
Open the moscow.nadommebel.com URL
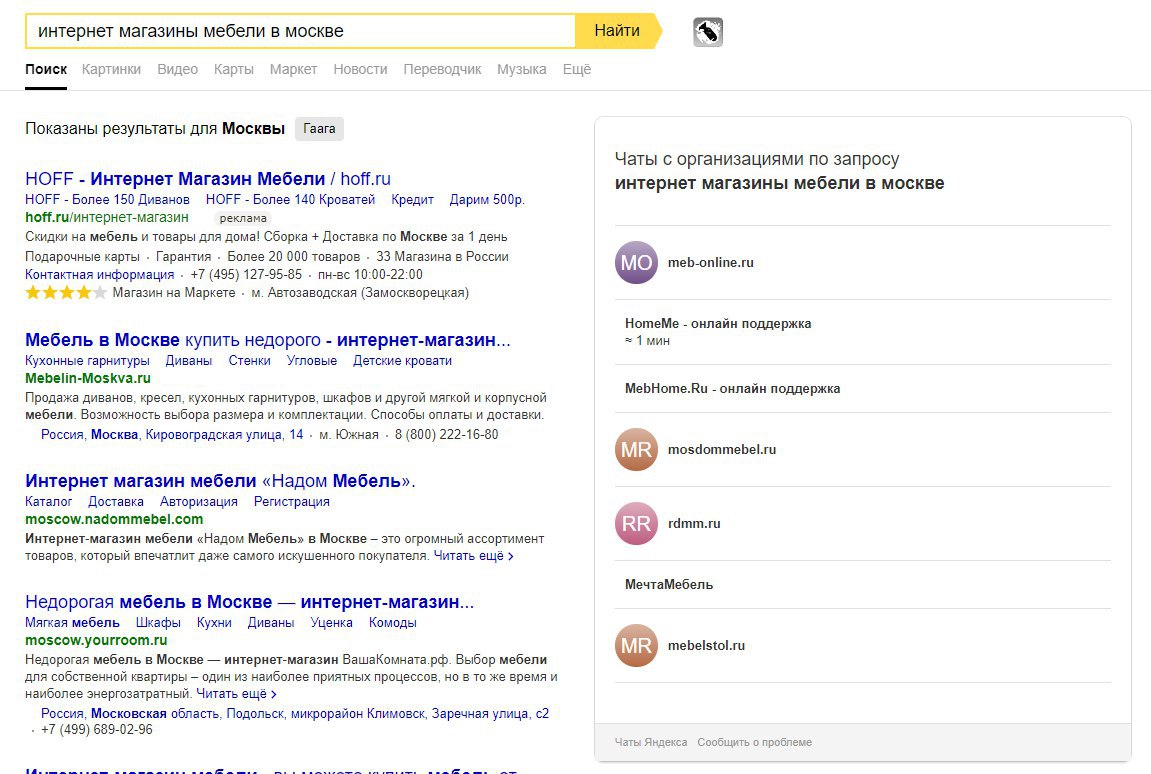115,519
